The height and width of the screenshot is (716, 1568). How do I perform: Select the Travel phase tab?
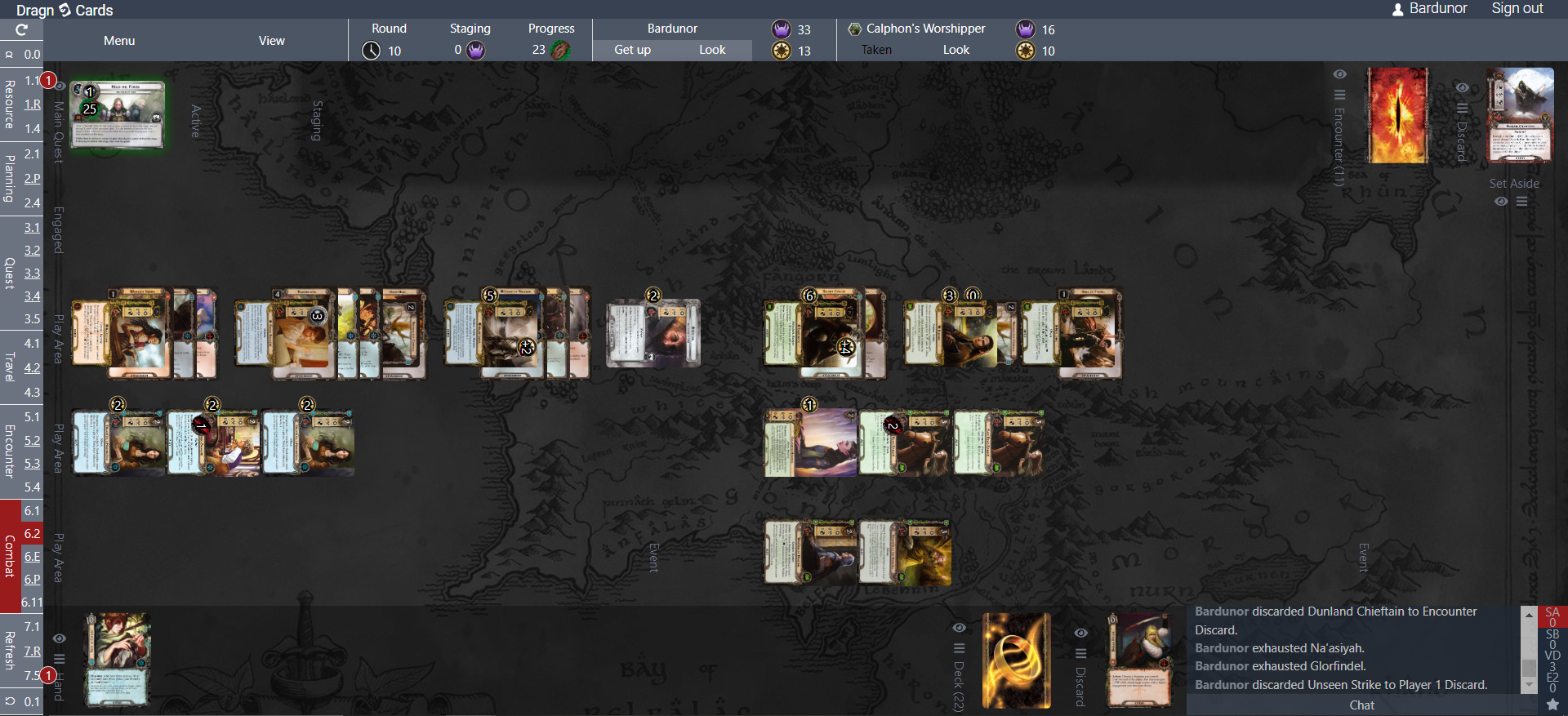[10, 367]
